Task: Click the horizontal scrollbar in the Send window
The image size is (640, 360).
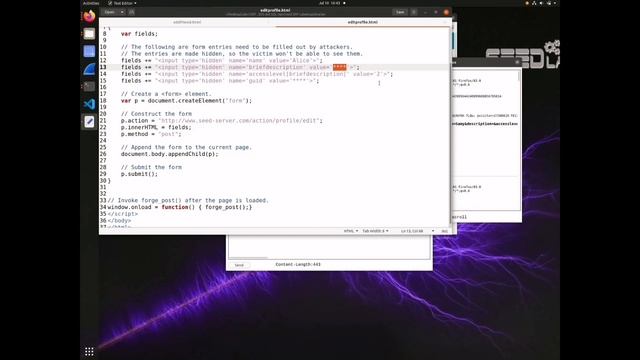Action: [248, 258]
